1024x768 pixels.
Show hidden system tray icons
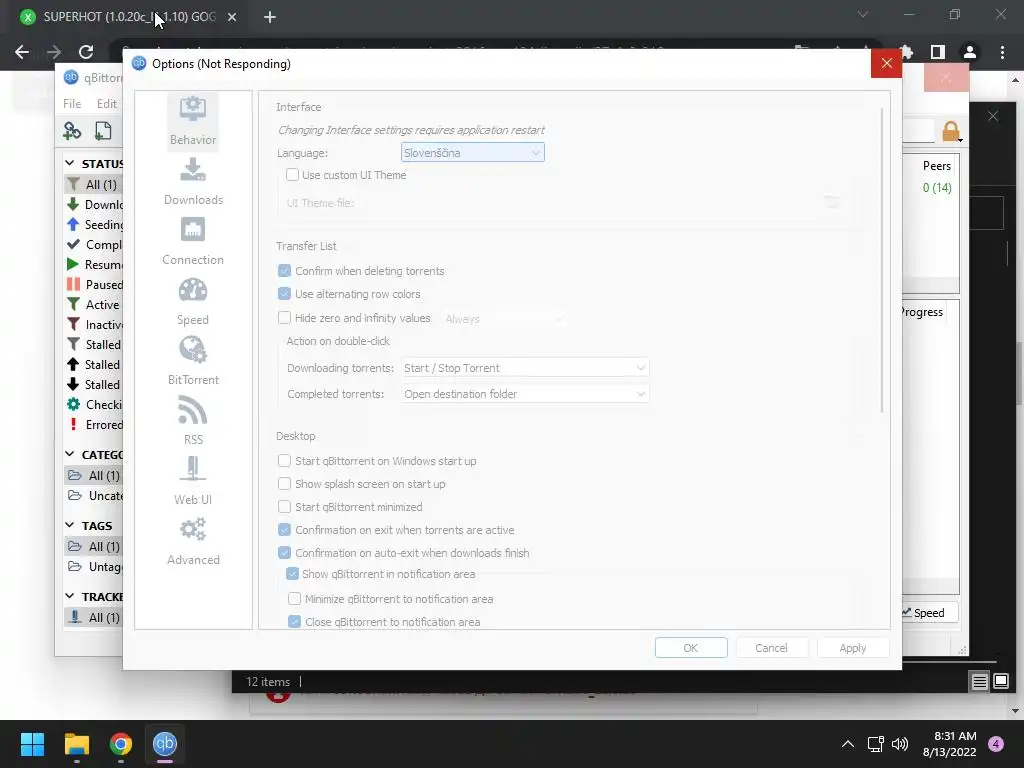point(848,744)
